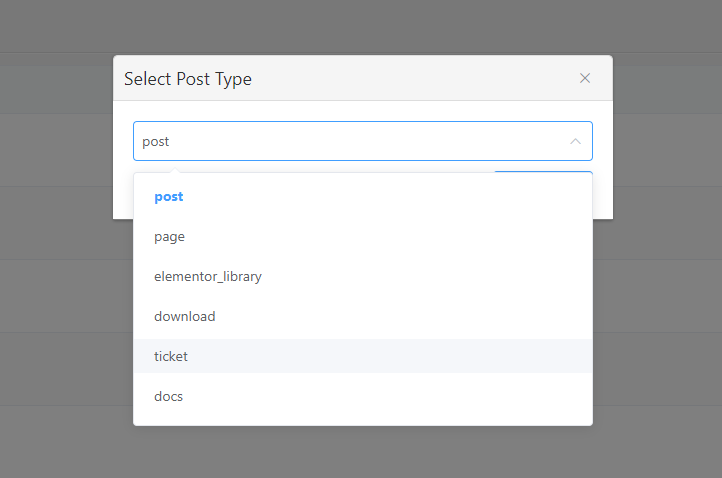Select 'download' in the options list

[185, 317]
